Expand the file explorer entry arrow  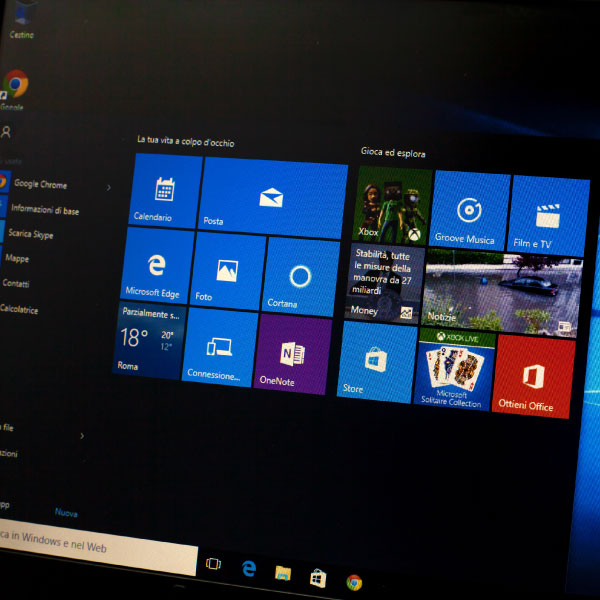(82, 436)
